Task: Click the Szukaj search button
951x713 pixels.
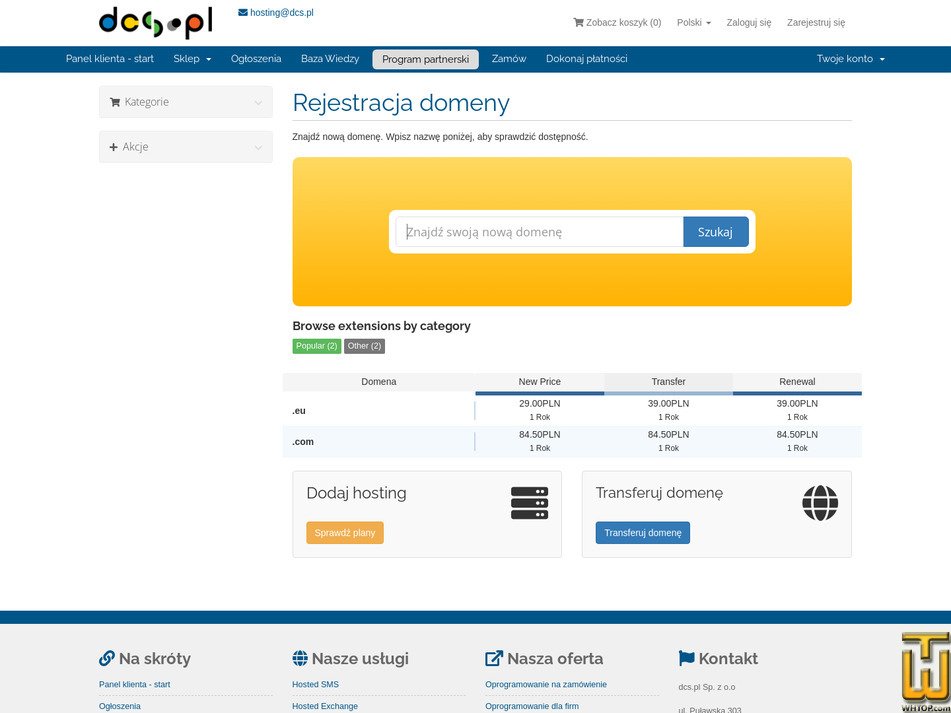Action: (716, 232)
